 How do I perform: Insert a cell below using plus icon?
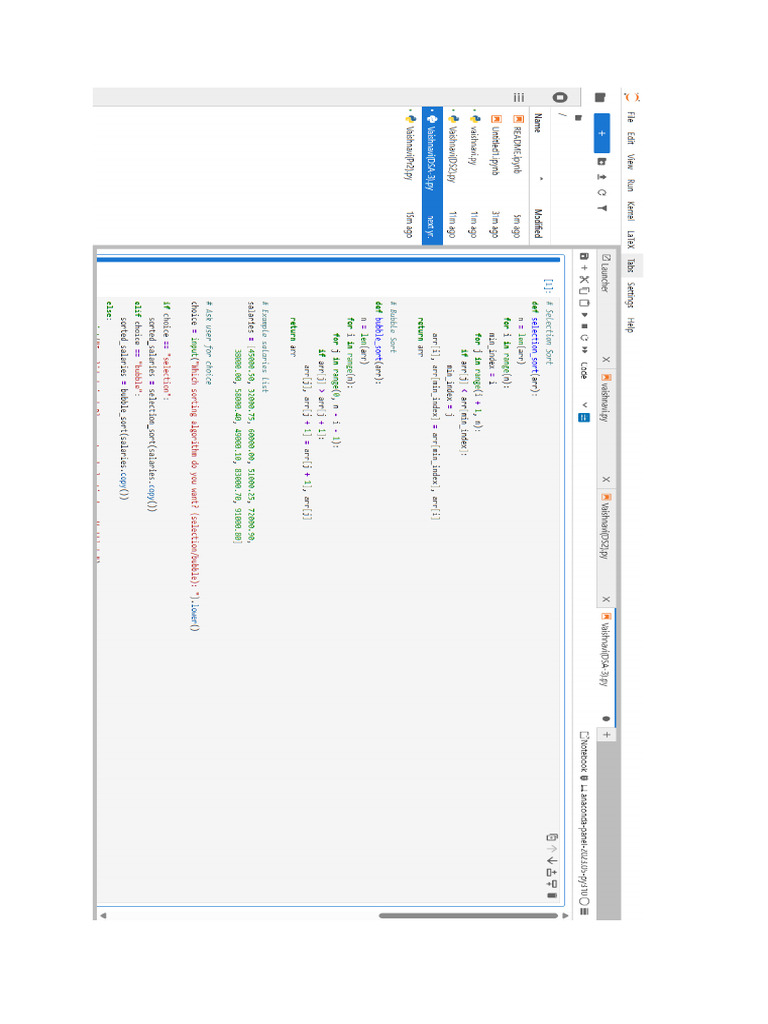[584, 268]
